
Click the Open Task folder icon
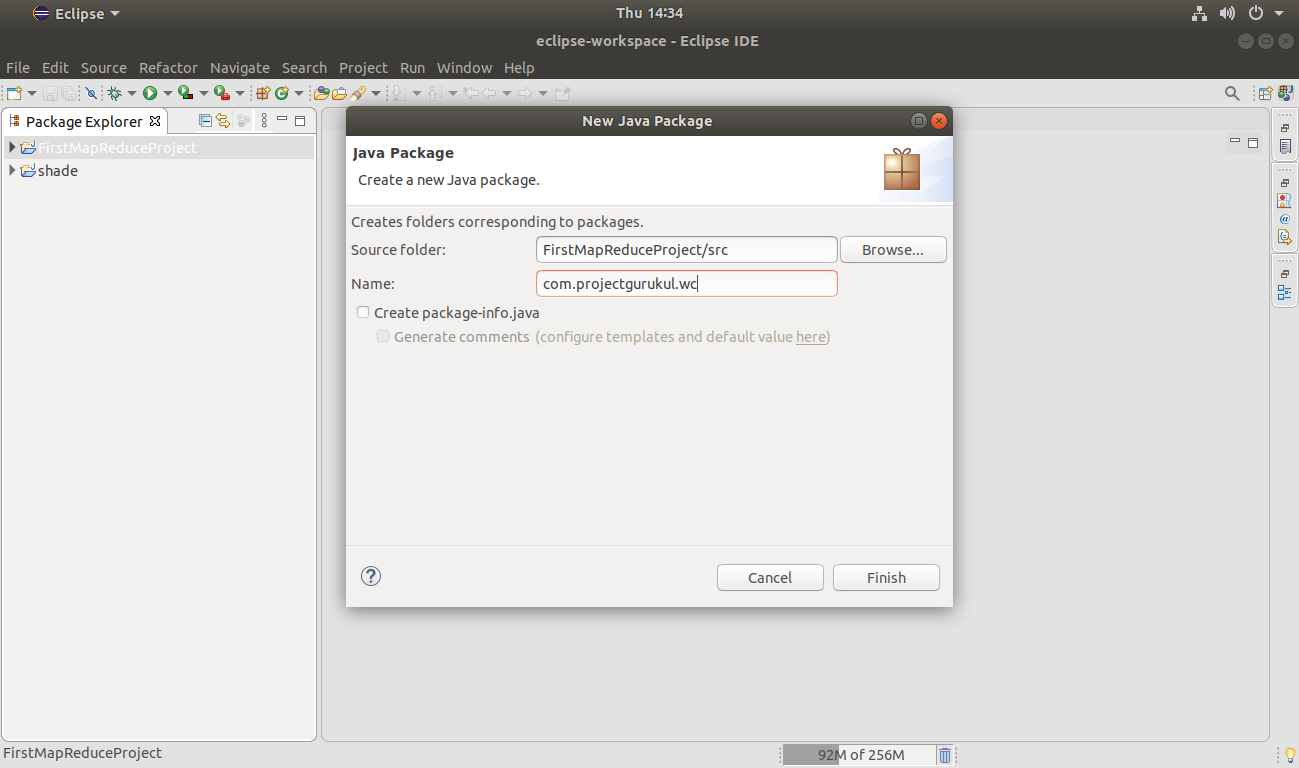(x=339, y=93)
